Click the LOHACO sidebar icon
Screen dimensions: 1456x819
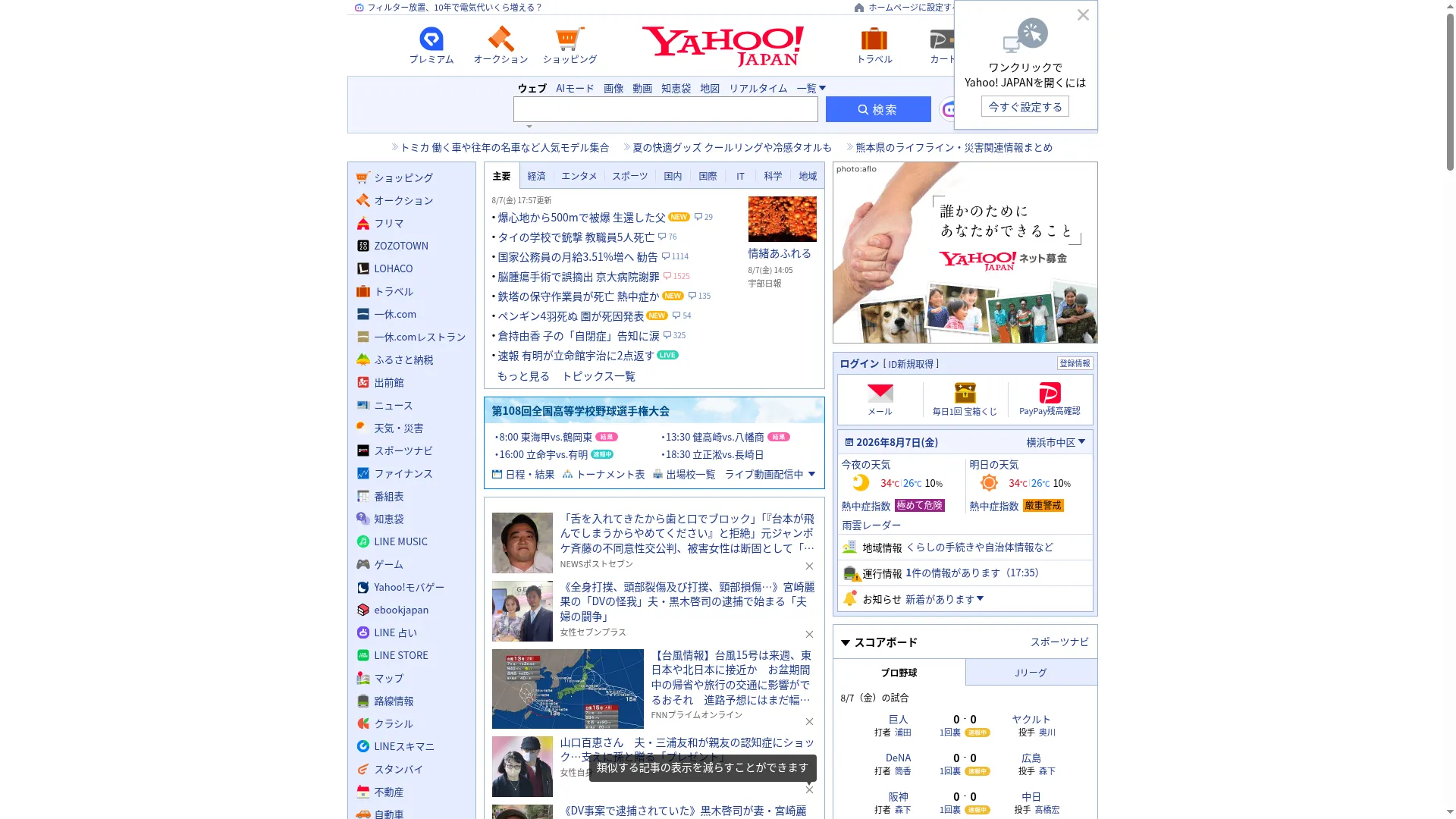(363, 268)
